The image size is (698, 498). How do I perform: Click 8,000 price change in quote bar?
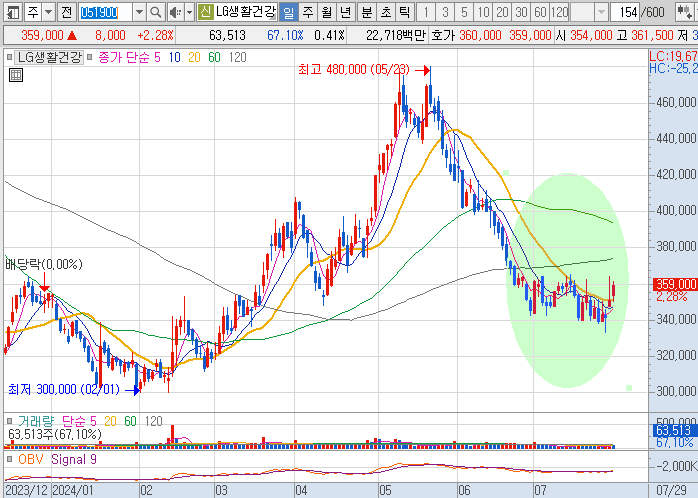tap(110, 35)
